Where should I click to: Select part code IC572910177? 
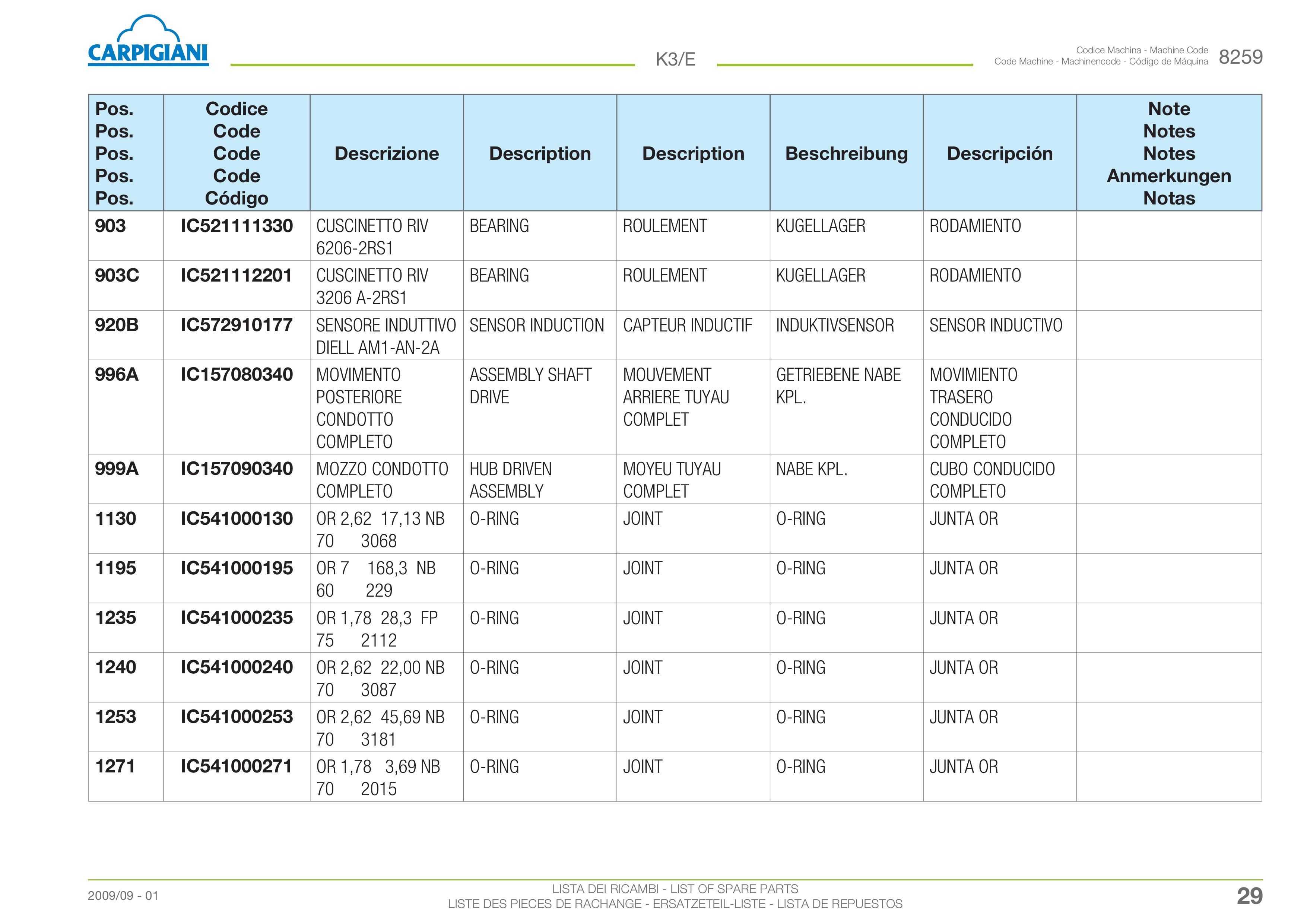[236, 325]
